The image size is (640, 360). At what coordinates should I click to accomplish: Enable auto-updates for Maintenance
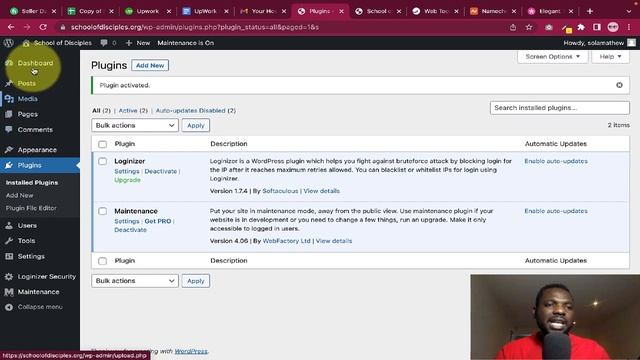pyautogui.click(x=556, y=211)
